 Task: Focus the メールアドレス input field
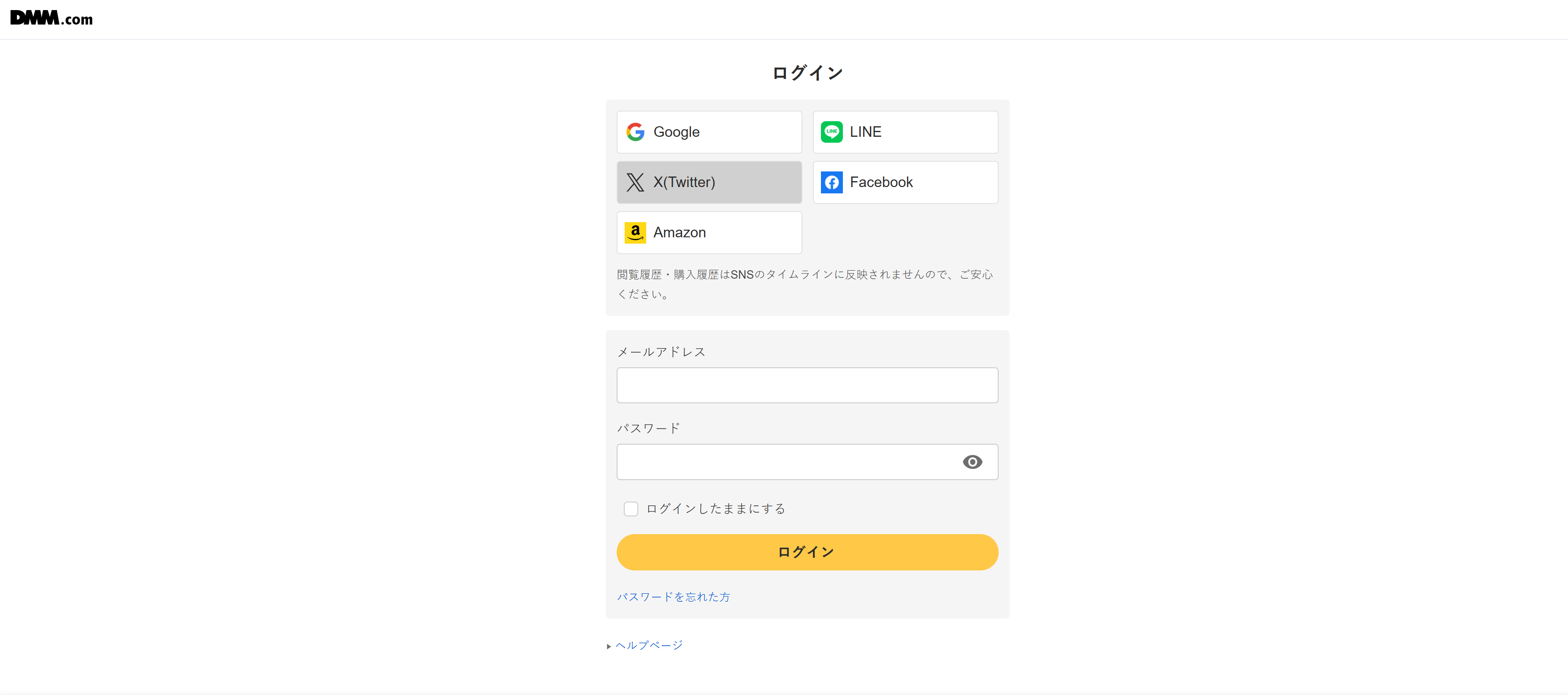[807, 385]
